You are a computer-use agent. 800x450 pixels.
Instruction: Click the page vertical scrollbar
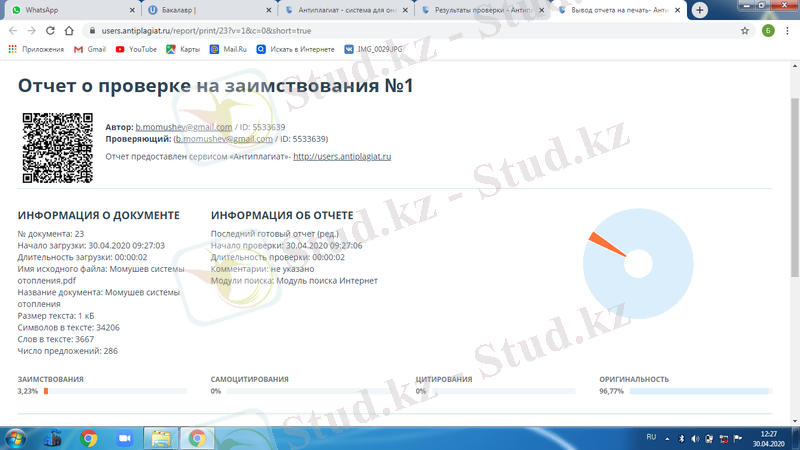(795, 188)
